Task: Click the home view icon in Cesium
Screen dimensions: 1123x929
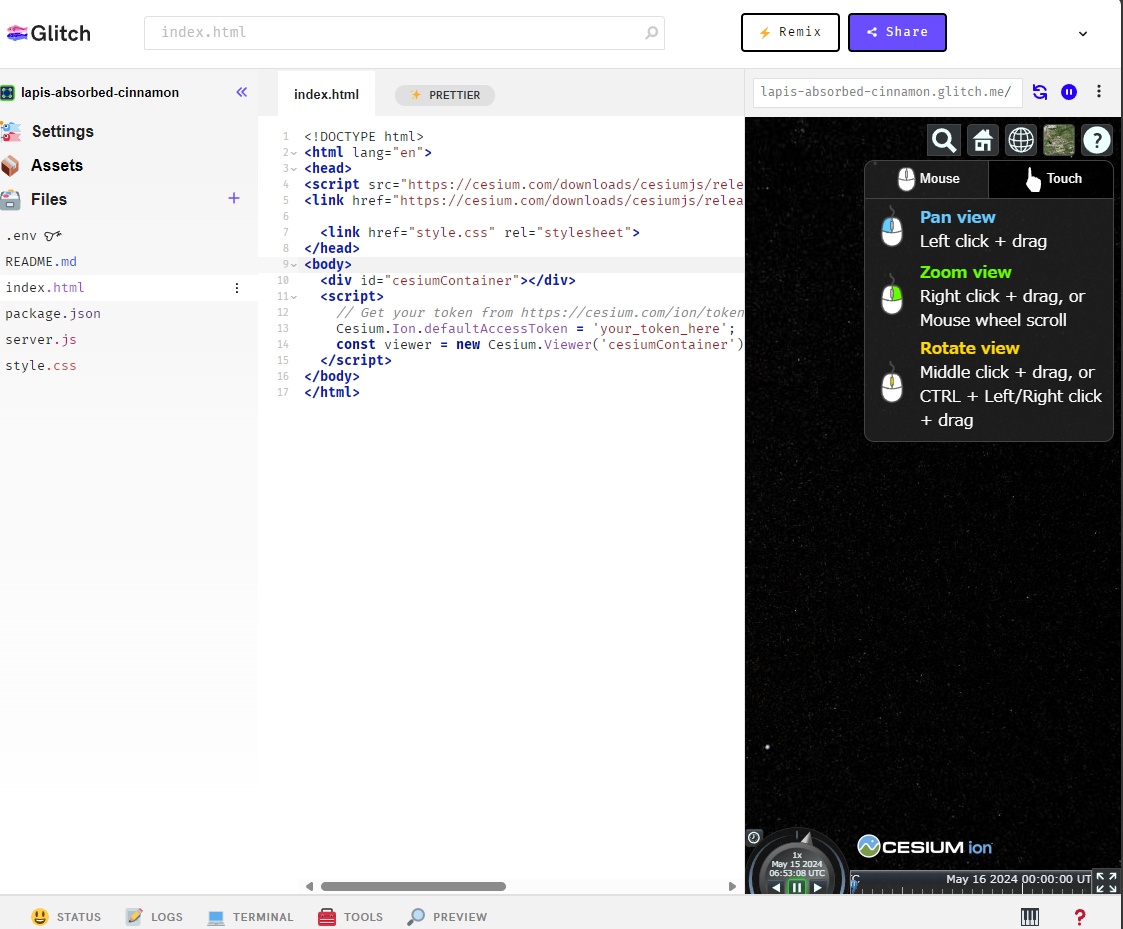Action: 982,140
